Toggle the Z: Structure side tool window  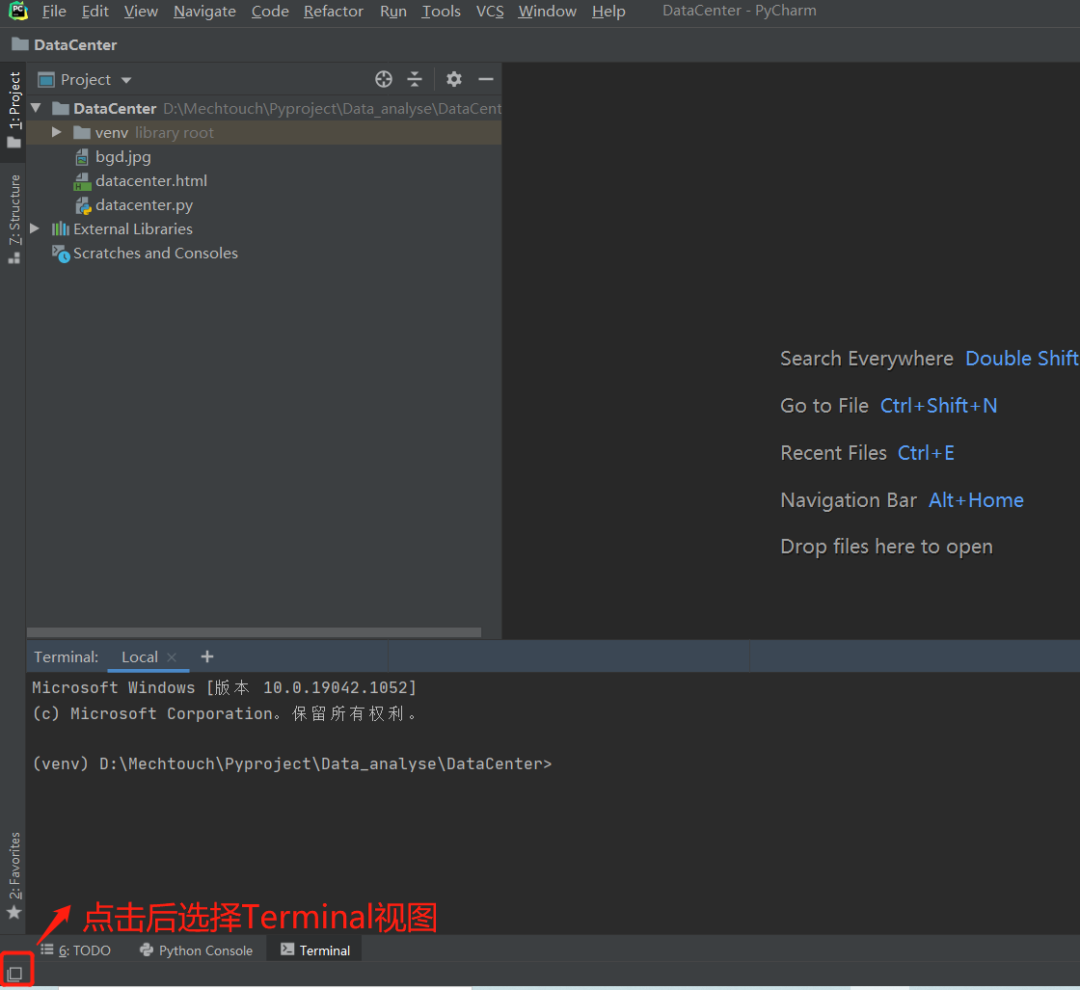(x=14, y=219)
